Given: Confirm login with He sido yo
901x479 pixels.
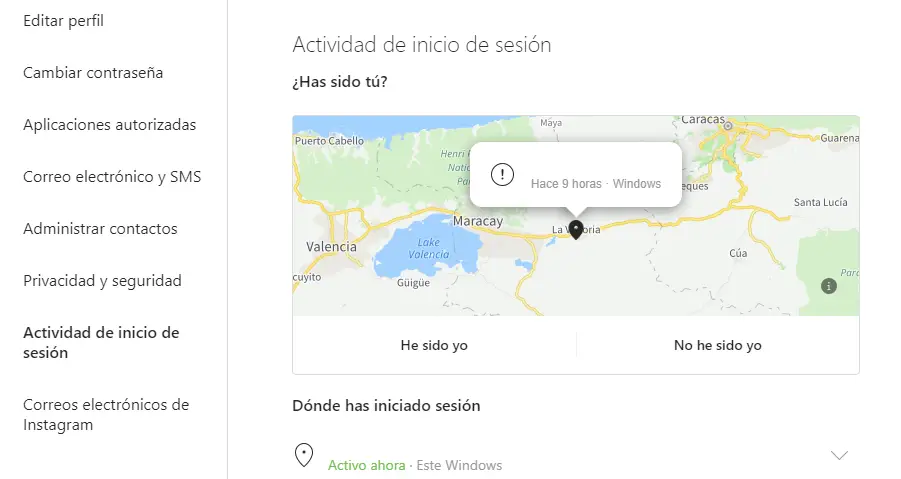Looking at the screenshot, I should (x=434, y=345).
